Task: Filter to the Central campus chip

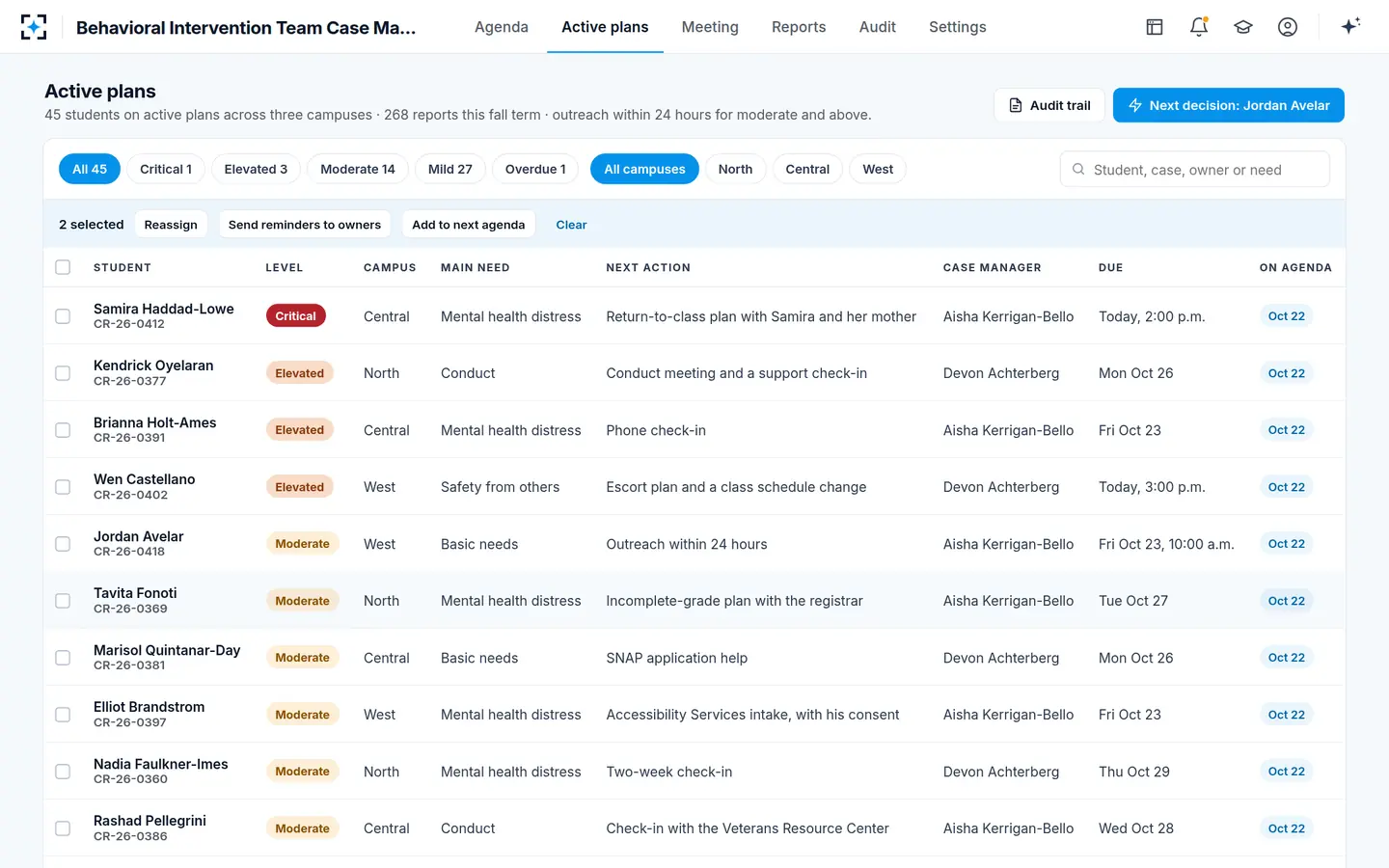Action: coord(807,169)
